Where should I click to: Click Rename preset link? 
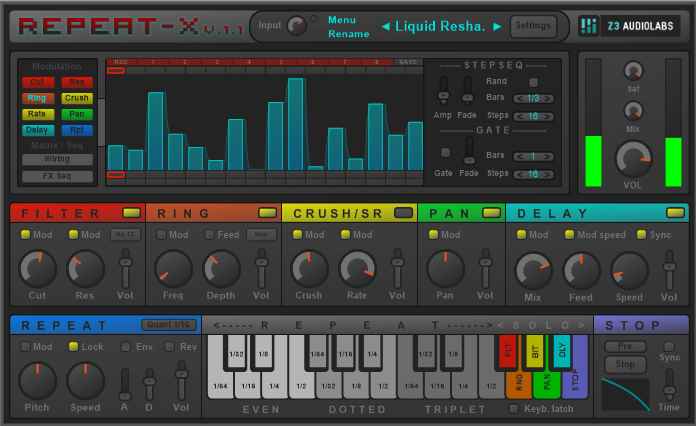tap(348, 34)
